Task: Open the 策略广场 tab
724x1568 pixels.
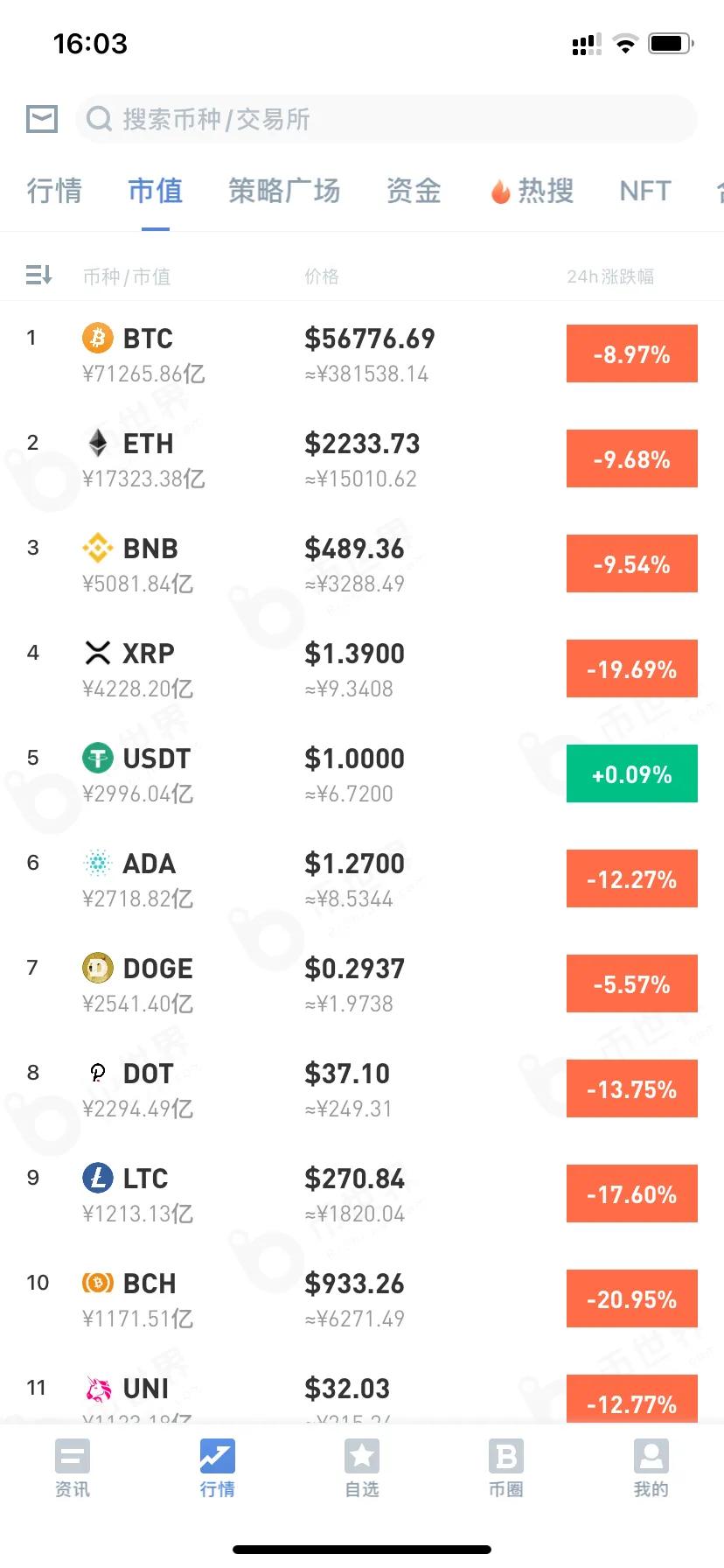Action: click(x=284, y=191)
